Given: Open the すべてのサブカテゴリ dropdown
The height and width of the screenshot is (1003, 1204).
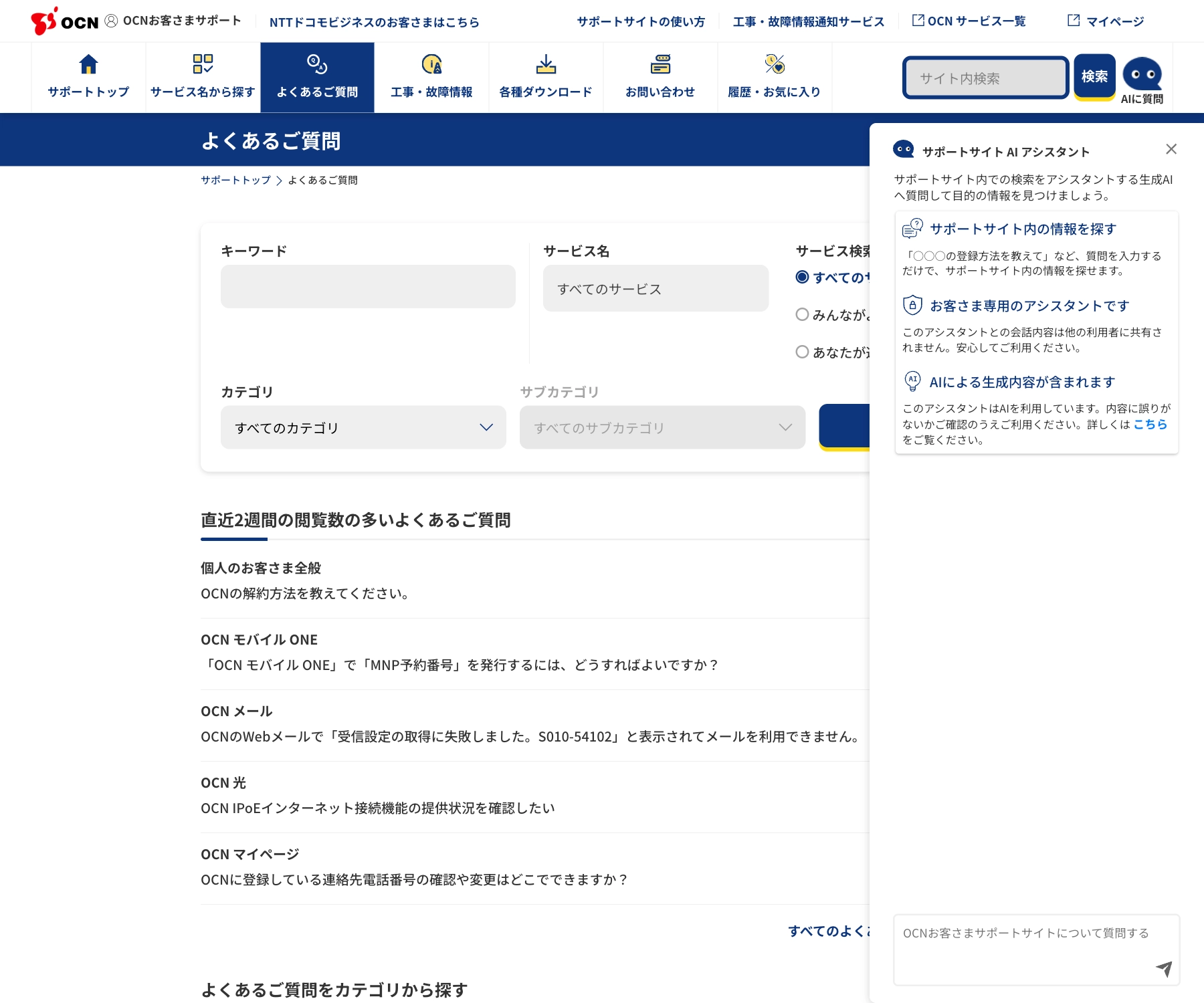Looking at the screenshot, I should (662, 427).
